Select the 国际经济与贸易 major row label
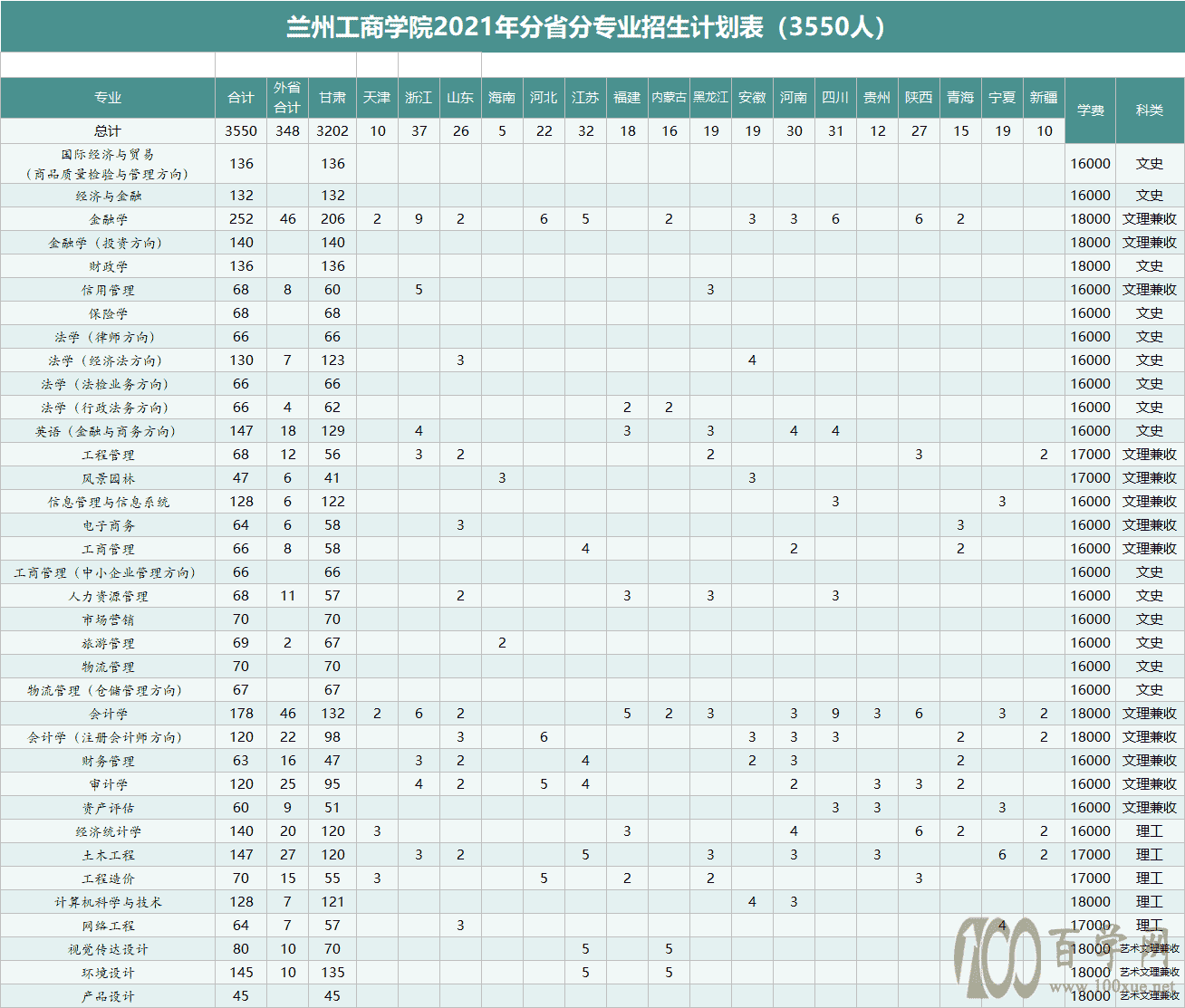 [x=108, y=164]
